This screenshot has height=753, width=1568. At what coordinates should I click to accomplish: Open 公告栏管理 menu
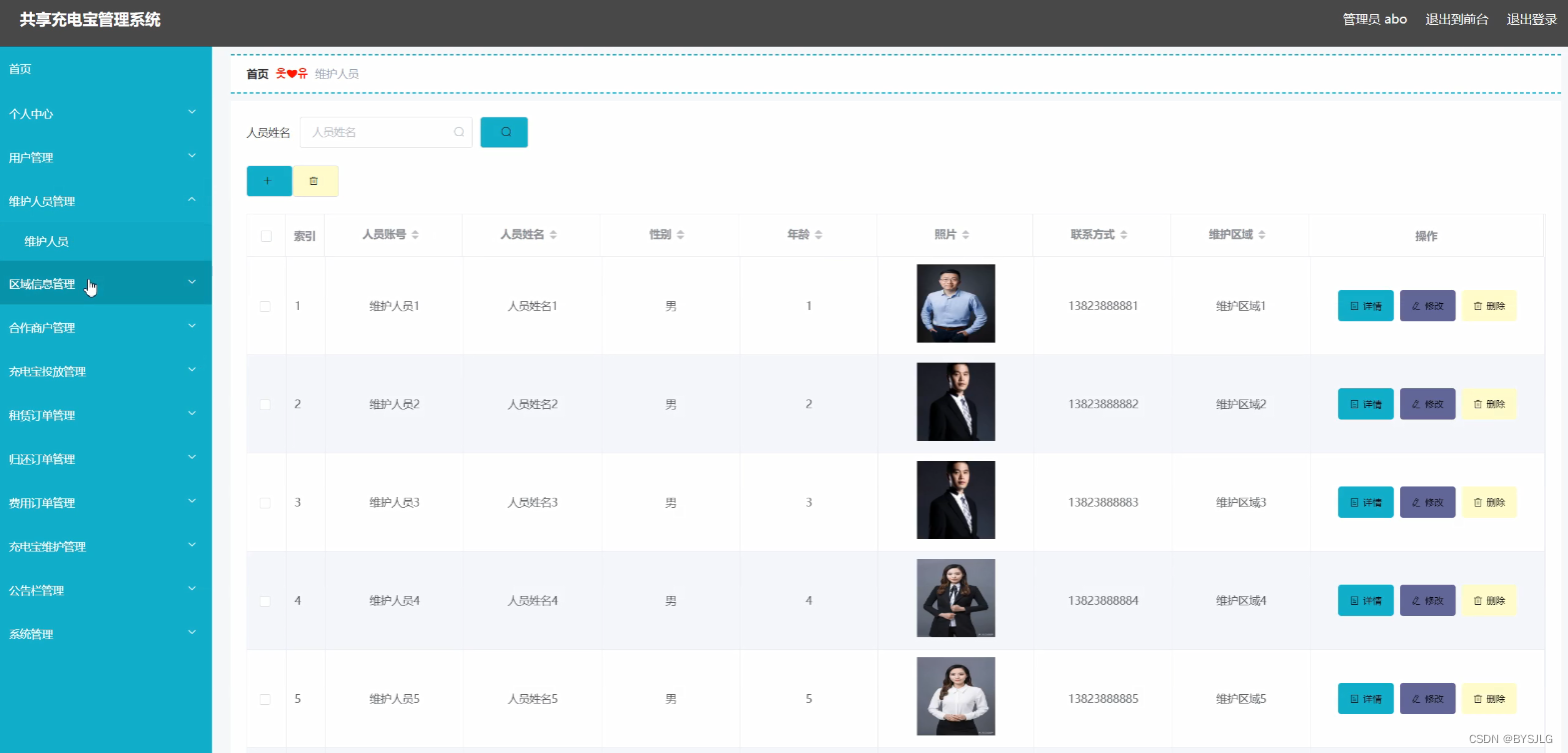[106, 591]
